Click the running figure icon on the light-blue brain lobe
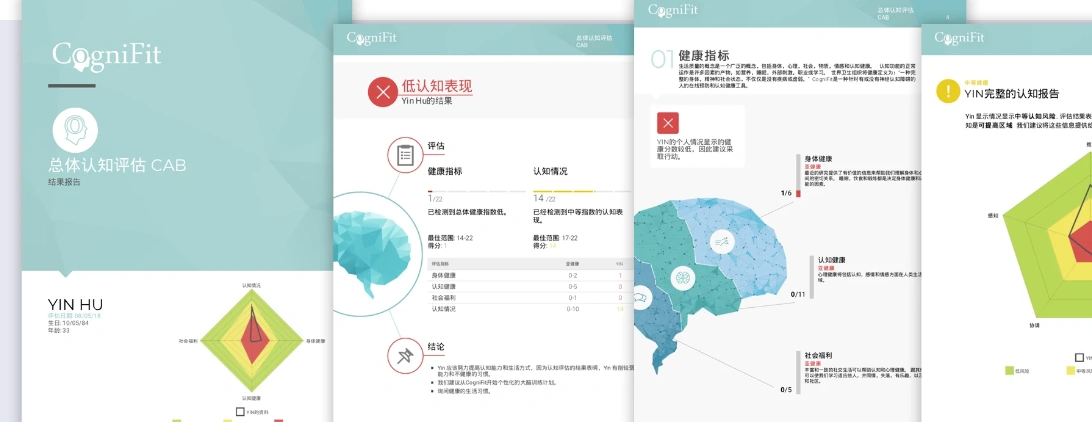 [721, 242]
